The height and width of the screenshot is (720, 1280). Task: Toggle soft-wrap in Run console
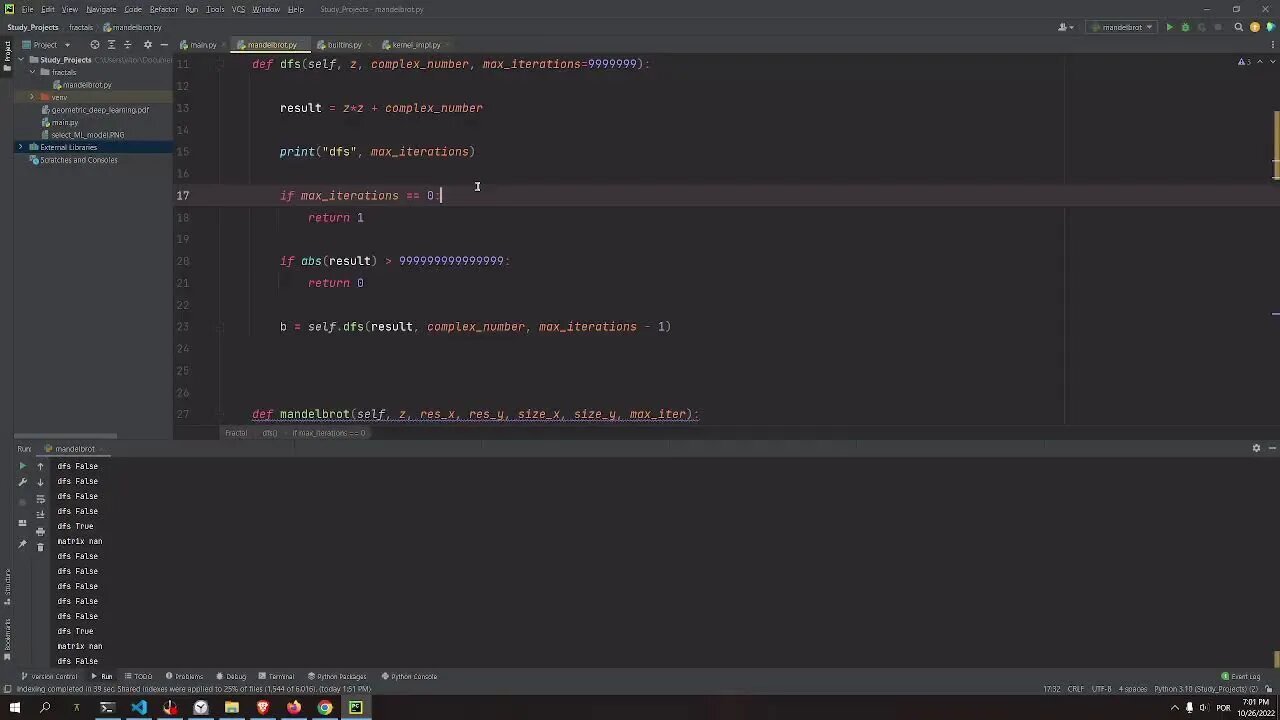tap(40, 499)
